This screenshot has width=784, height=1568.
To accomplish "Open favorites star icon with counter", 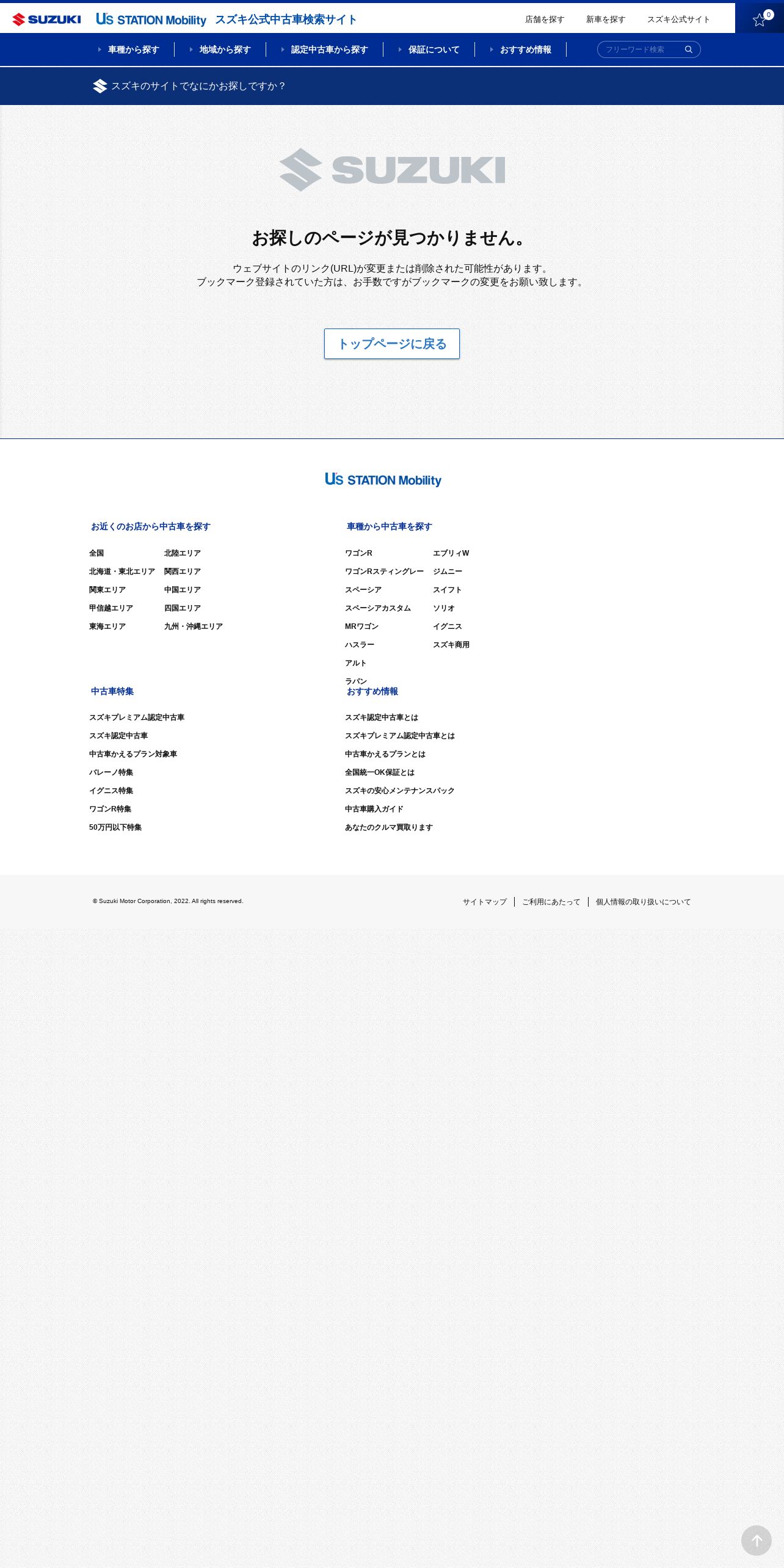I will pos(760,18).
